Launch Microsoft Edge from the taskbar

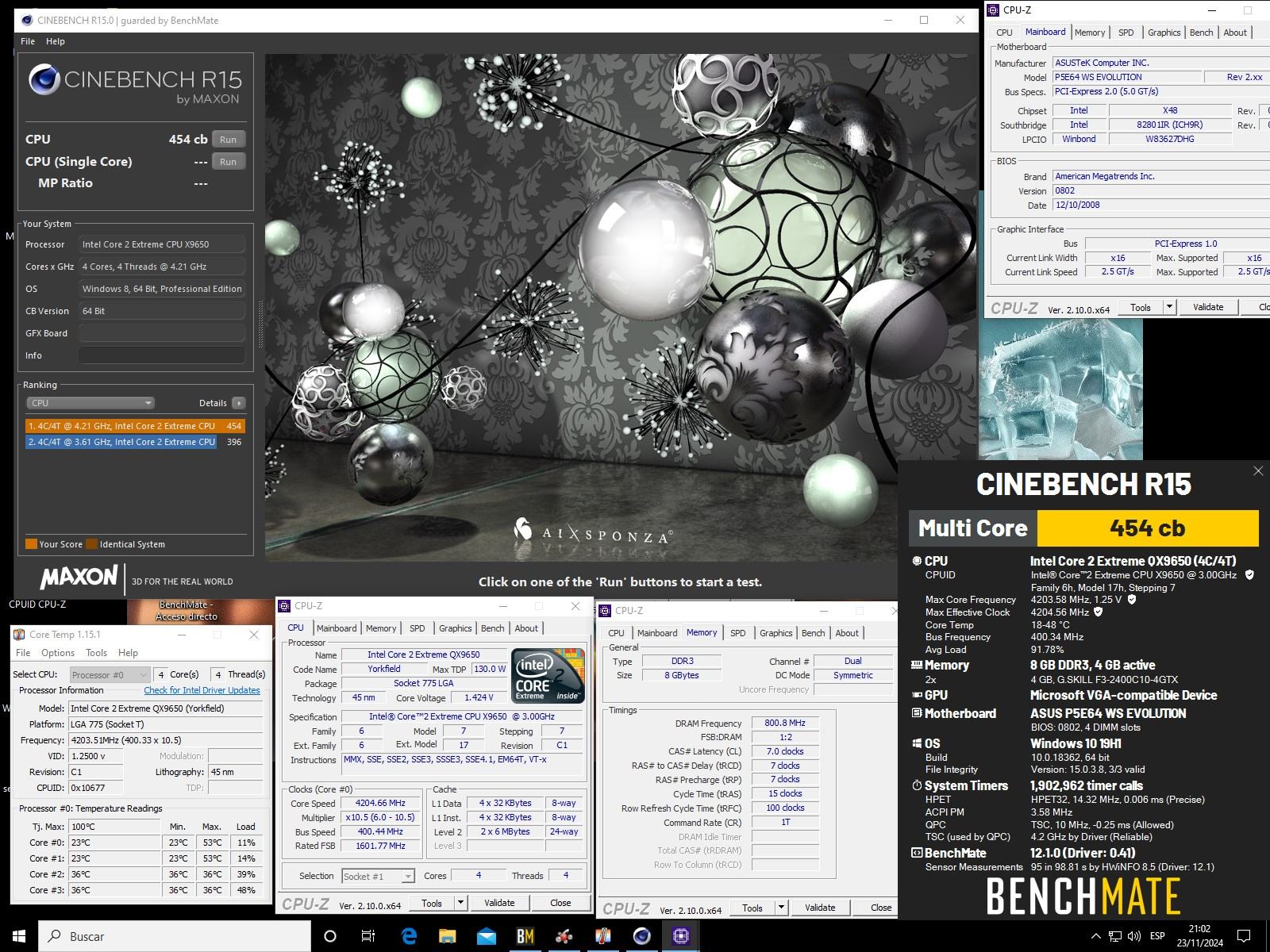tap(409, 936)
